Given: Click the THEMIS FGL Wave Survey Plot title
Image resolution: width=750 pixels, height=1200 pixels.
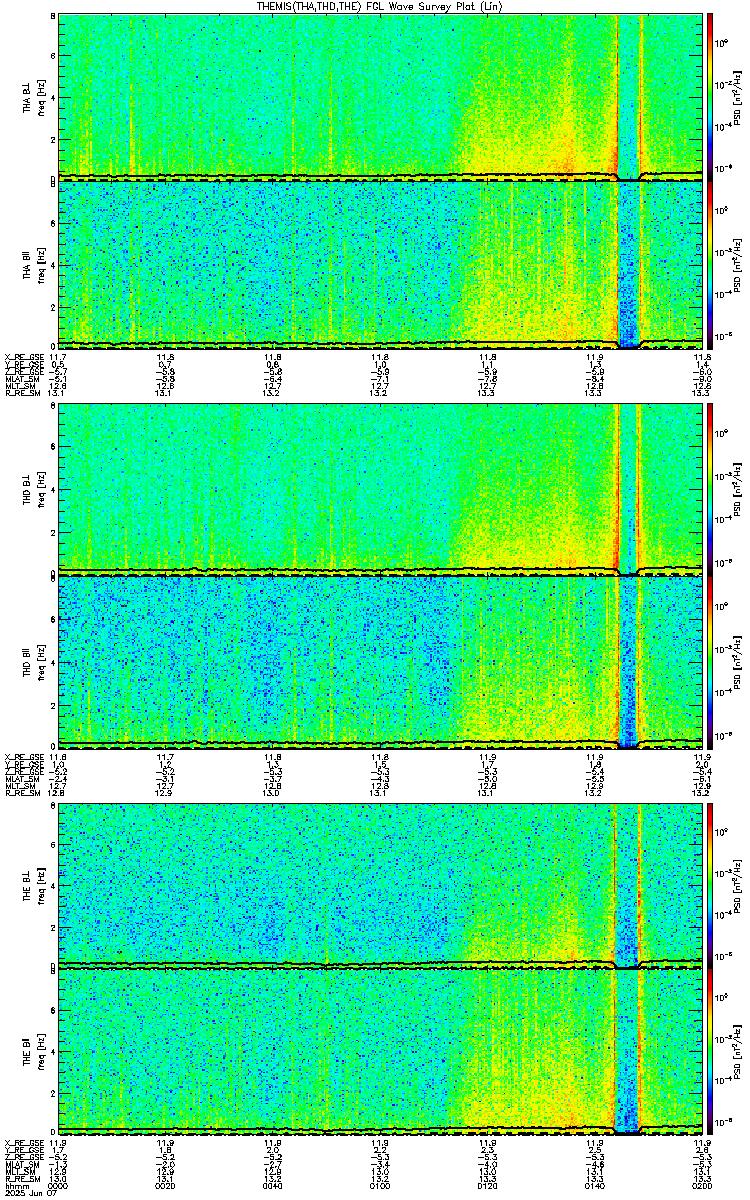Looking at the screenshot, I should click(x=381, y=6).
